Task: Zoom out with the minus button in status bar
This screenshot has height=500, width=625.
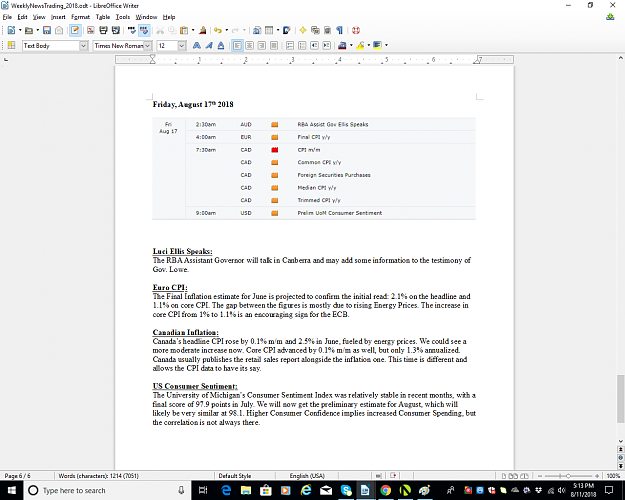Action: pyautogui.click(x=540, y=476)
